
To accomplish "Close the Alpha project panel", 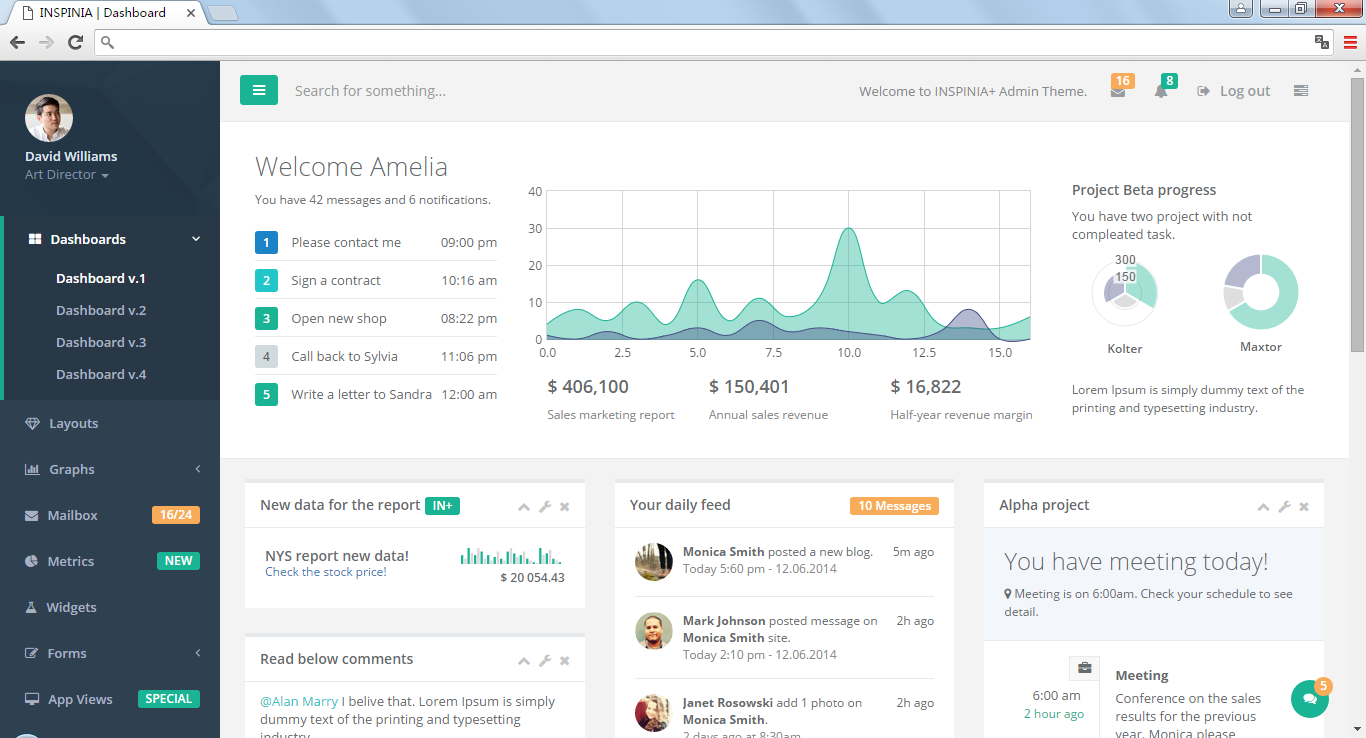I will (x=1304, y=507).
